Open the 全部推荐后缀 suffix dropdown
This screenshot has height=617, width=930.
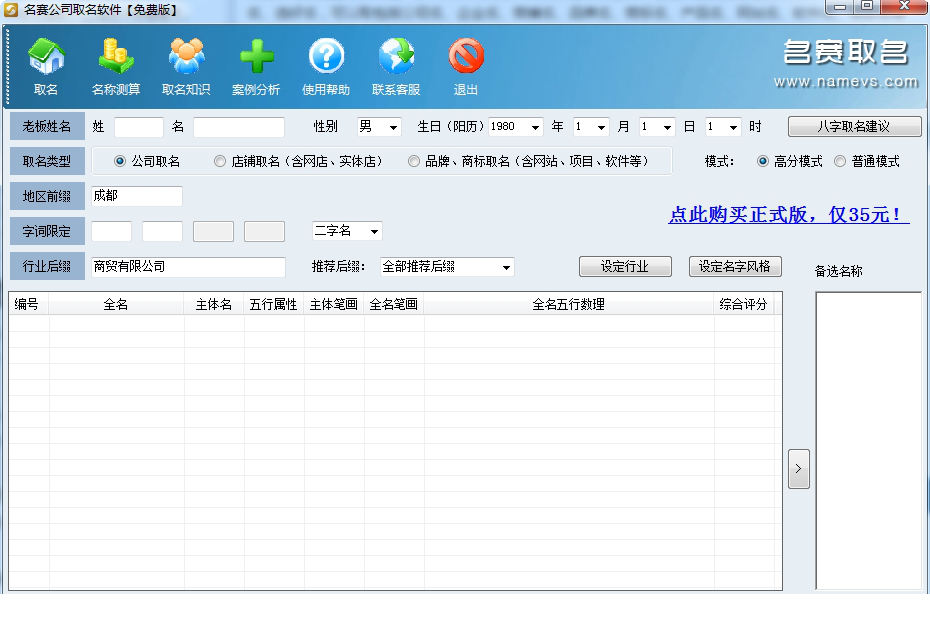click(446, 266)
